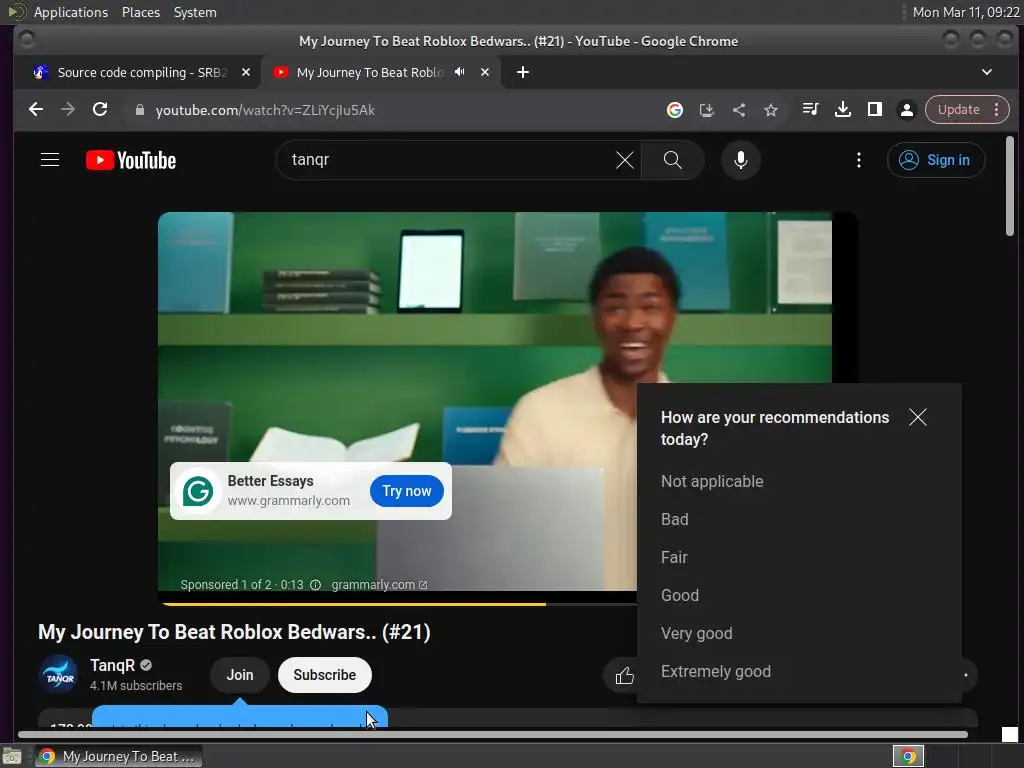The height and width of the screenshot is (768, 1024).
Task: Open the YouTube hamburger guide menu
Action: [50, 160]
